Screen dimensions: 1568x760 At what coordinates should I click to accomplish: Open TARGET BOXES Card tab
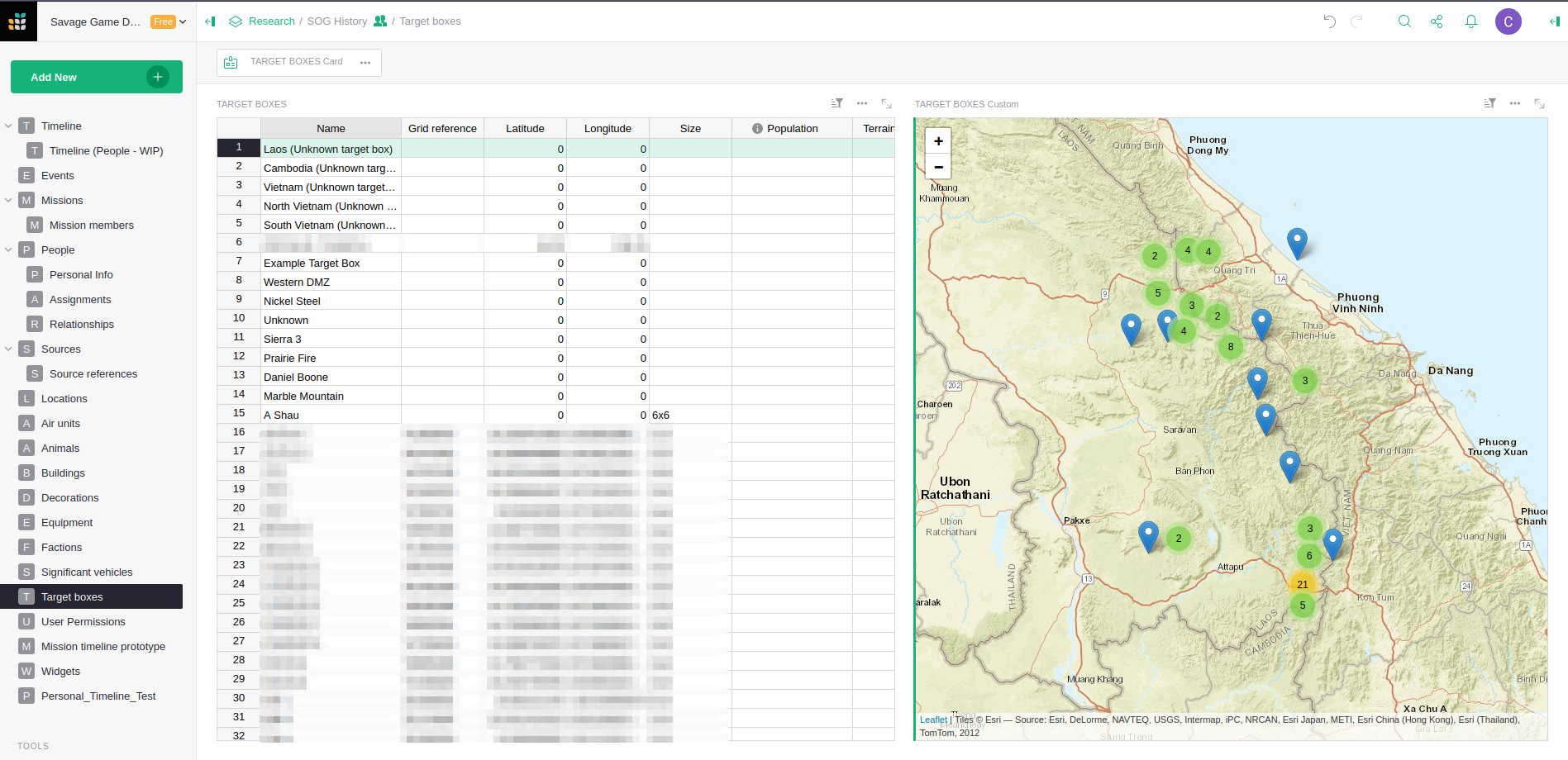pyautogui.click(x=296, y=62)
